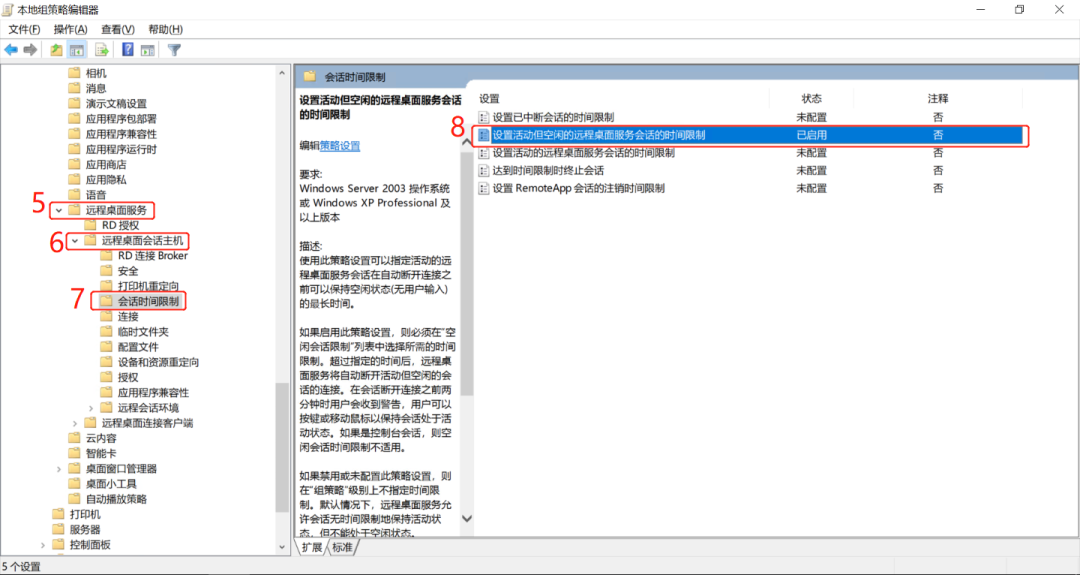
Task: Click the description pane scroll-up arrow
Action: (x=467, y=143)
